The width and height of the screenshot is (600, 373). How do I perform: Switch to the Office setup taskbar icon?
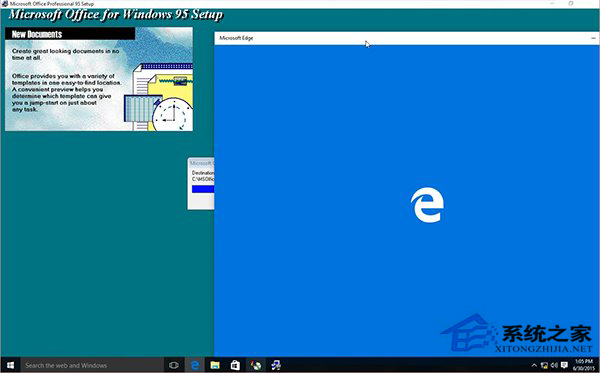pyautogui.click(x=255, y=365)
